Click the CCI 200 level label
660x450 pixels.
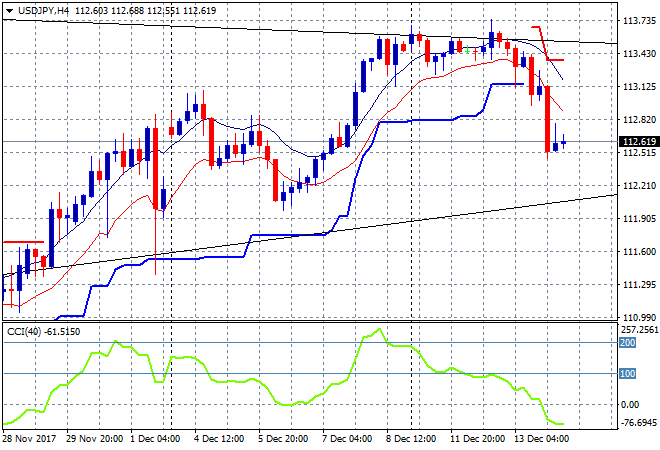click(627, 343)
